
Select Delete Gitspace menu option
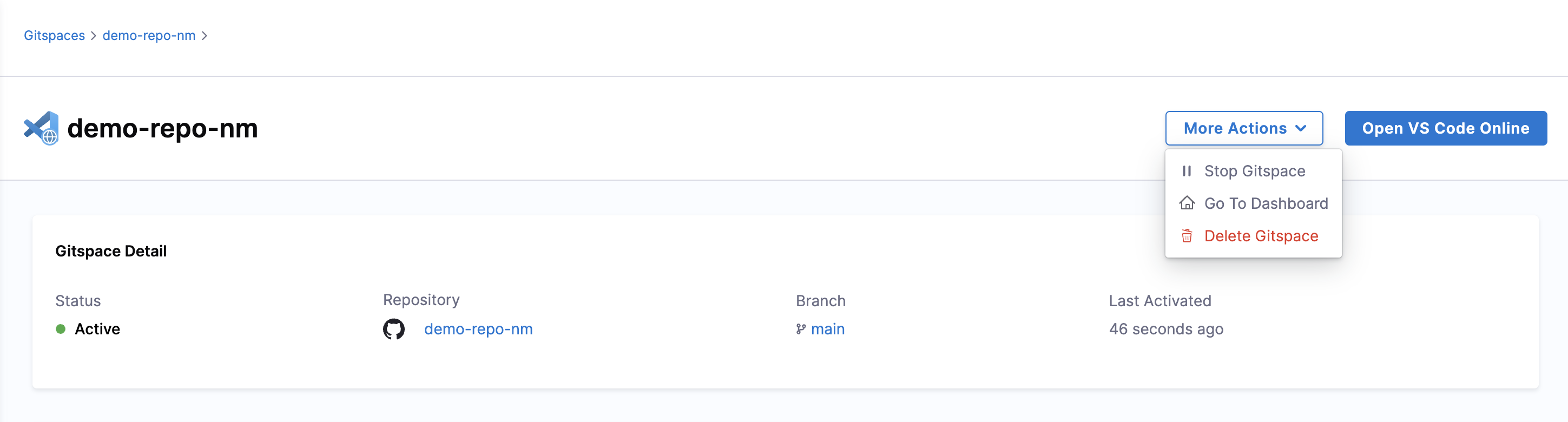point(1253,236)
